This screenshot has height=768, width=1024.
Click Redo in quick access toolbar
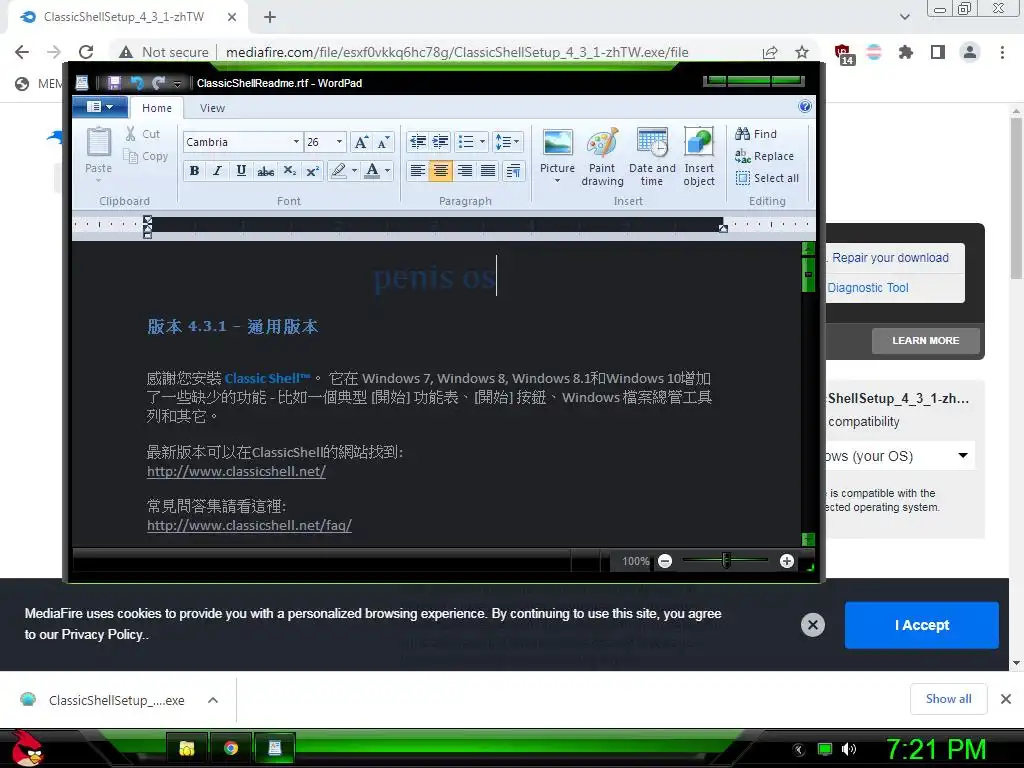click(158, 83)
